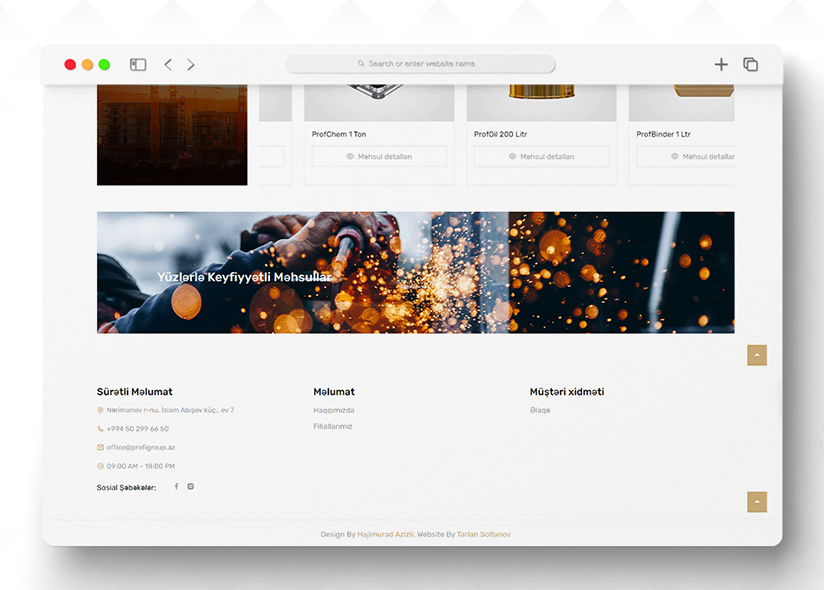This screenshot has width=824, height=590.
Task: Click the office@profigroup.az email
Action: pyautogui.click(x=141, y=448)
